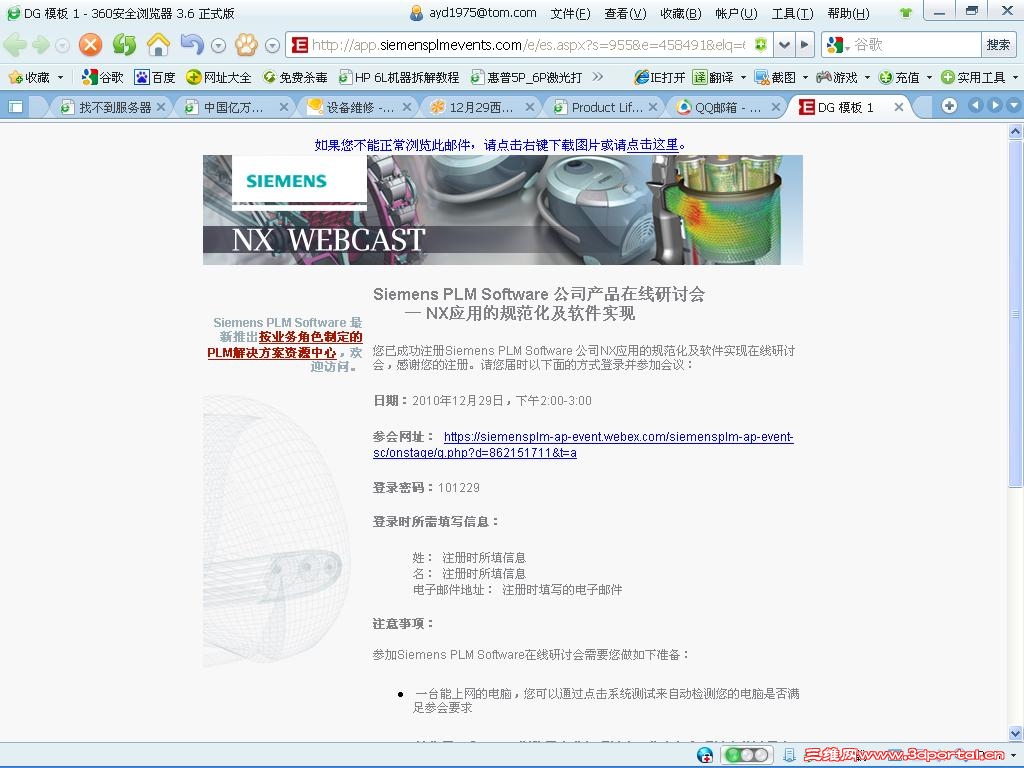Click the download icon in status bar
The width and height of the screenshot is (1024, 768).
point(790,755)
